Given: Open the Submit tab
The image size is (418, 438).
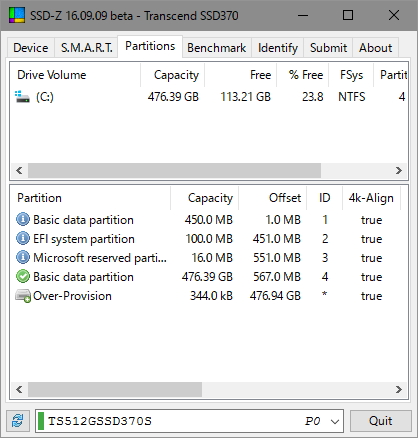Looking at the screenshot, I should tap(328, 48).
